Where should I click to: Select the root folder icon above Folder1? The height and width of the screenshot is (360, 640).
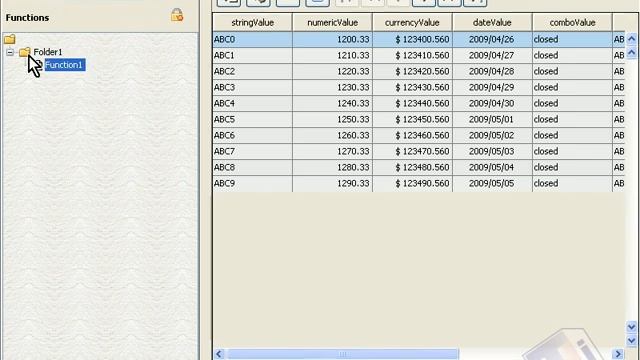(x=10, y=39)
